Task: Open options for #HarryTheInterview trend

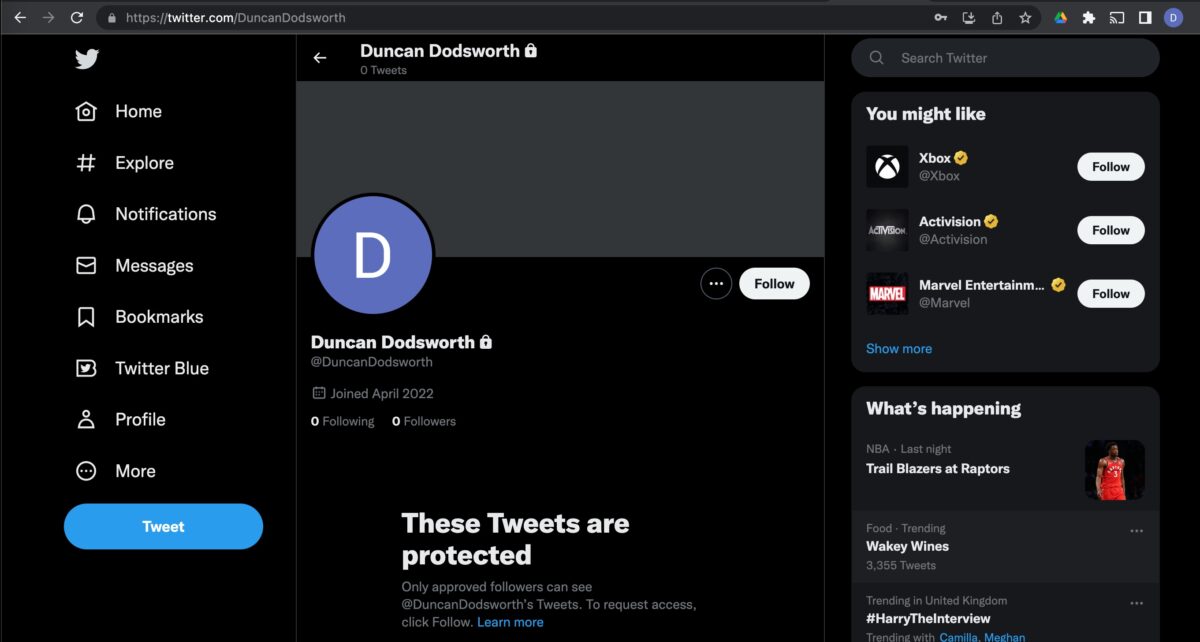Action: [1136, 604]
